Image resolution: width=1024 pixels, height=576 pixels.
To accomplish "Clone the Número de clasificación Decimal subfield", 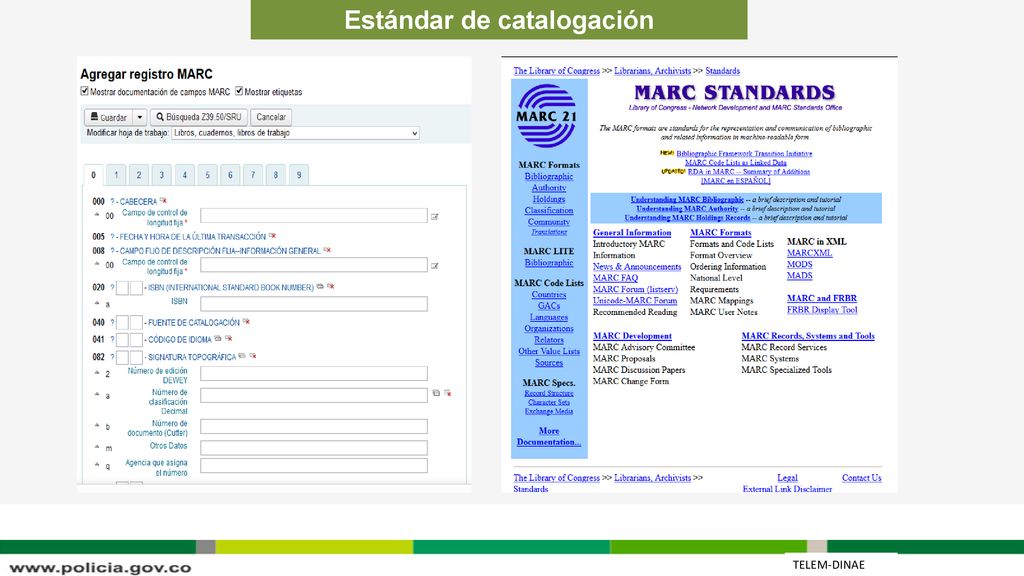I will click(436, 393).
